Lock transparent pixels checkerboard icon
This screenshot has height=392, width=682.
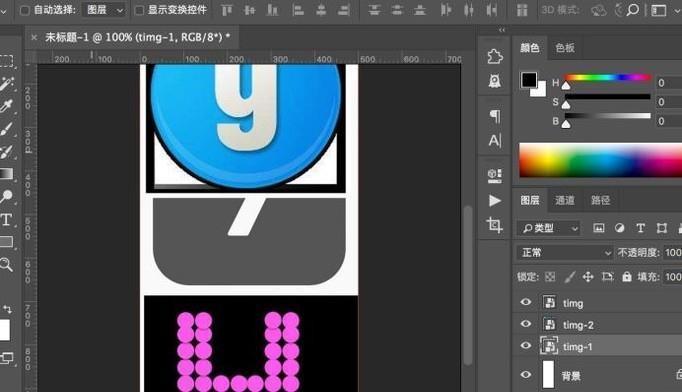550,277
